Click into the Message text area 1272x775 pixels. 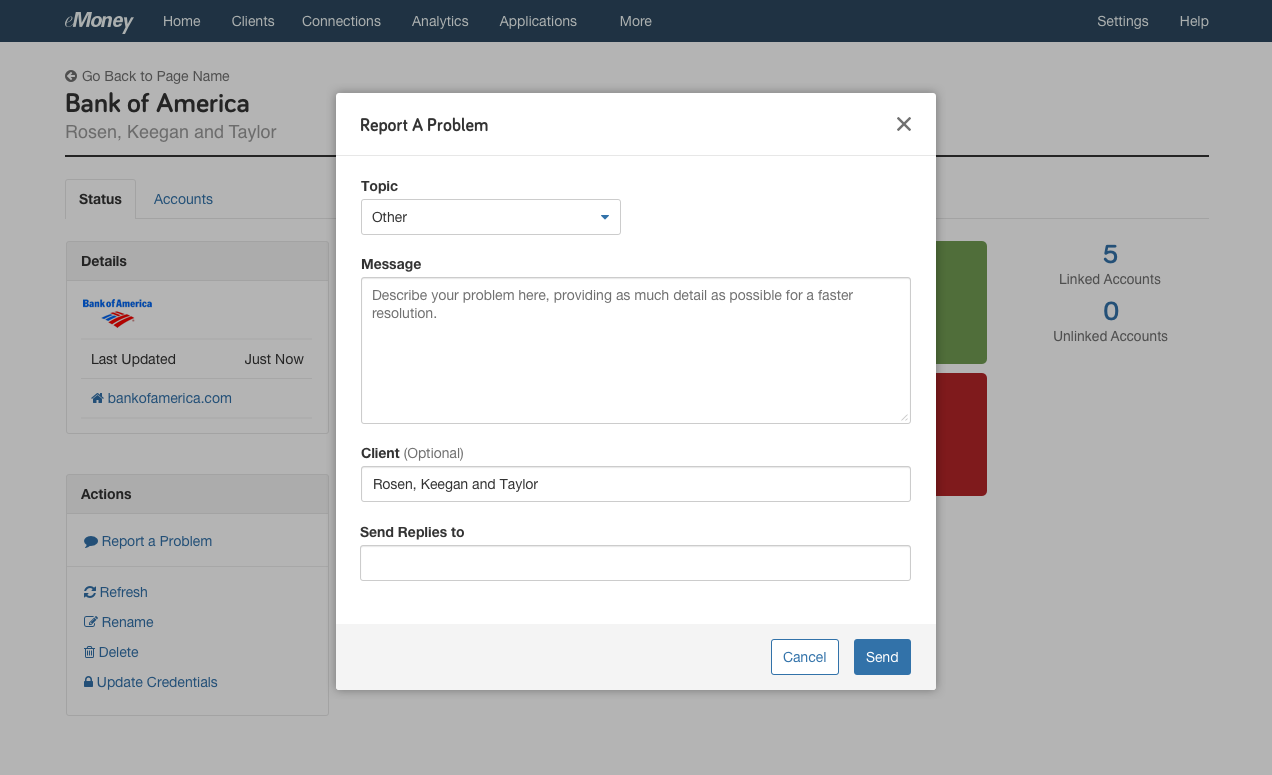[x=636, y=350]
